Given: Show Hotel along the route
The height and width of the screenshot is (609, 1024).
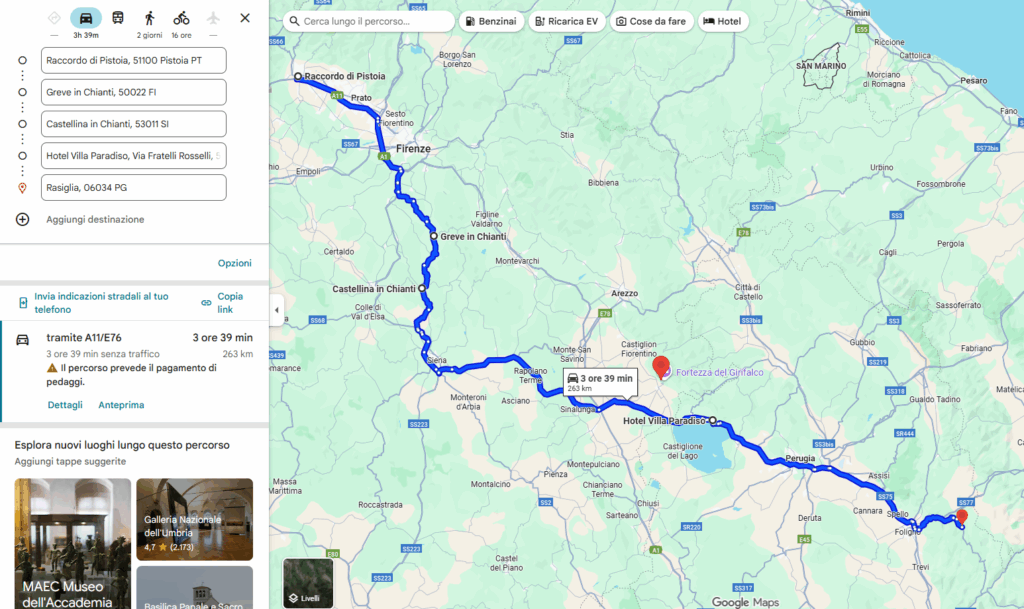Looking at the screenshot, I should [x=722, y=22].
